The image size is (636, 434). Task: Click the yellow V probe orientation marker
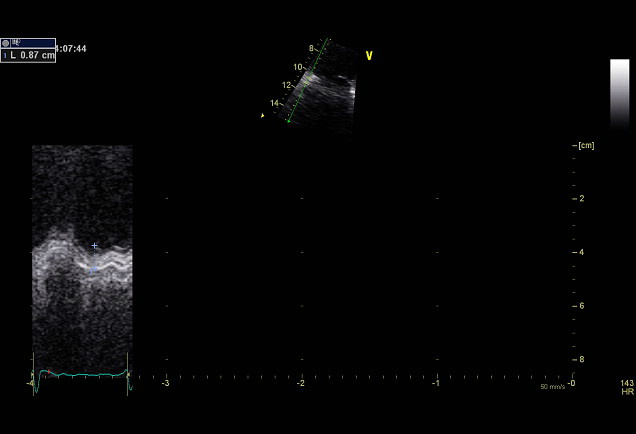(368, 56)
